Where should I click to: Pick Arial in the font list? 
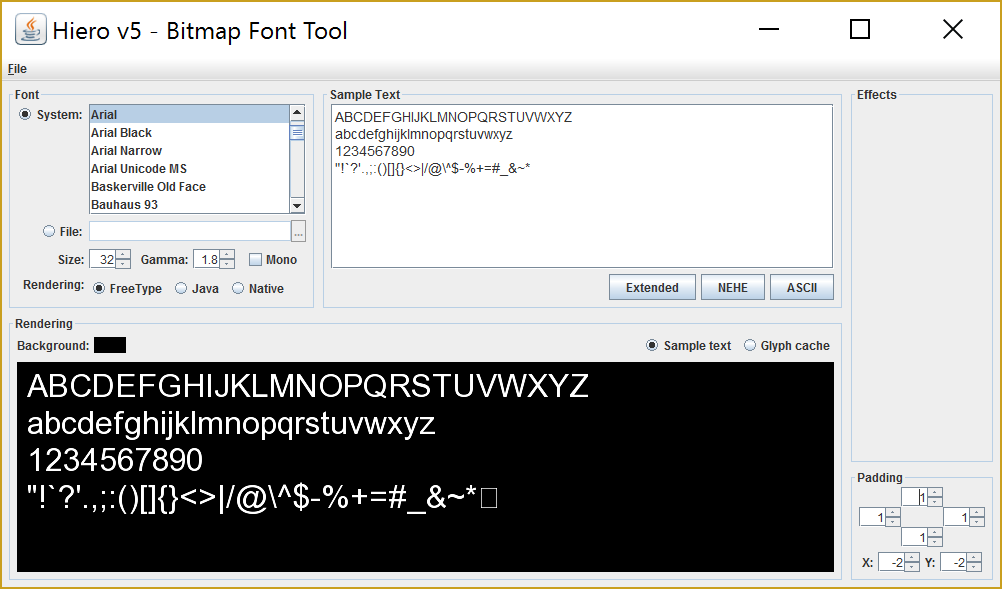click(189, 114)
